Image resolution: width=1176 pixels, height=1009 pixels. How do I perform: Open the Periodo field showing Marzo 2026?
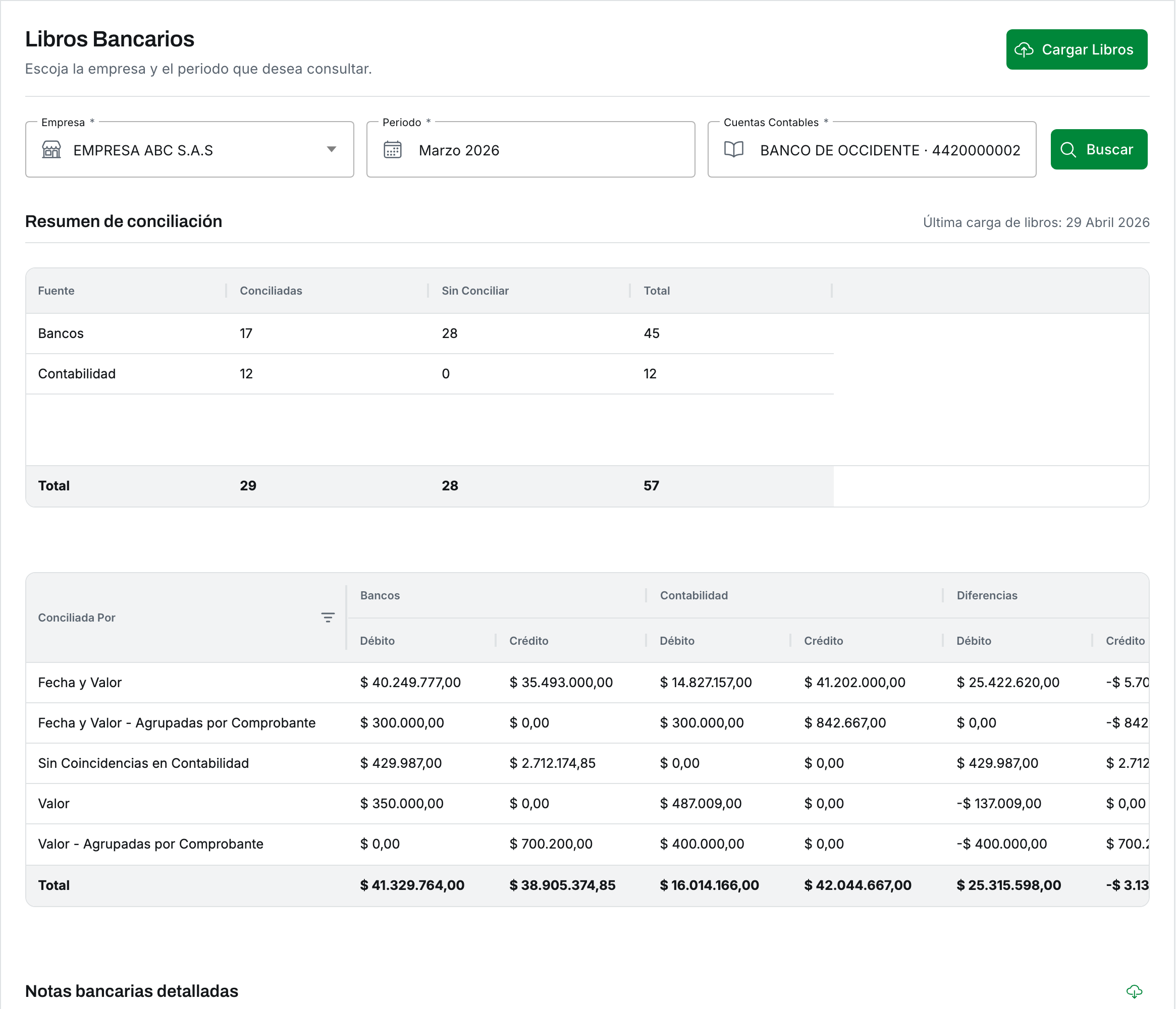530,150
